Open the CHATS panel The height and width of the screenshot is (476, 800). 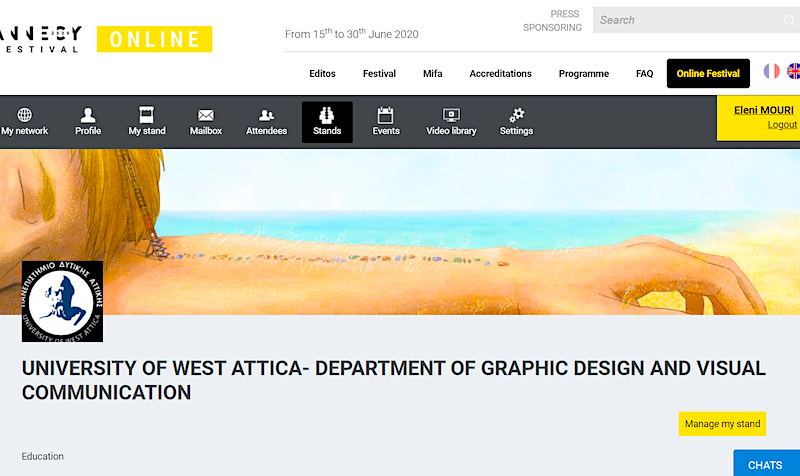point(766,463)
